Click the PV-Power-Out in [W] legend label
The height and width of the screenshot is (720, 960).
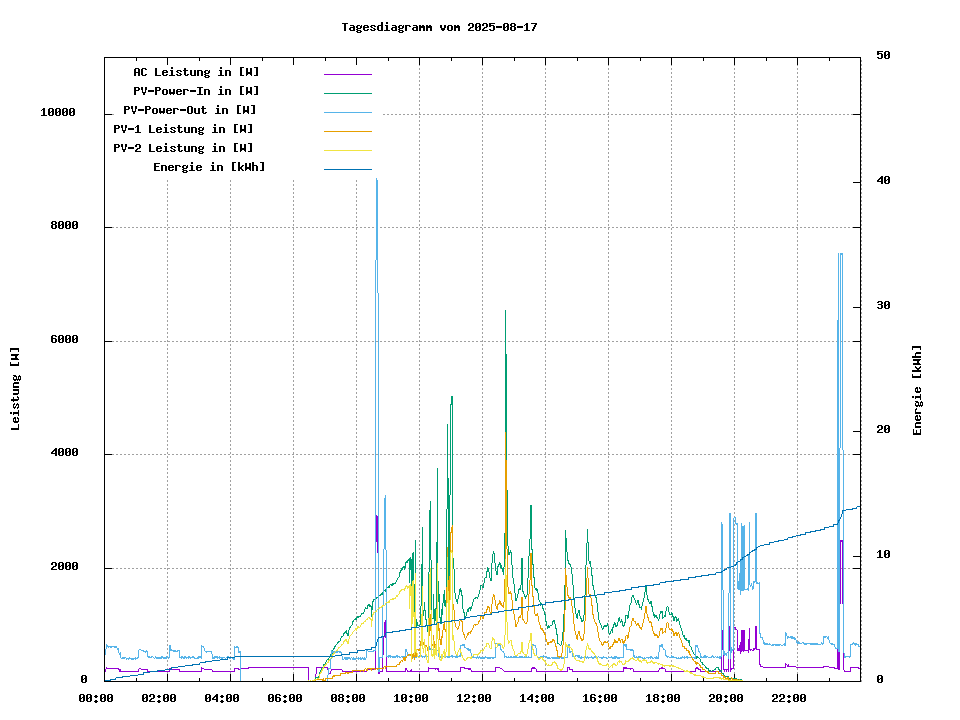pyautogui.click(x=190, y=110)
